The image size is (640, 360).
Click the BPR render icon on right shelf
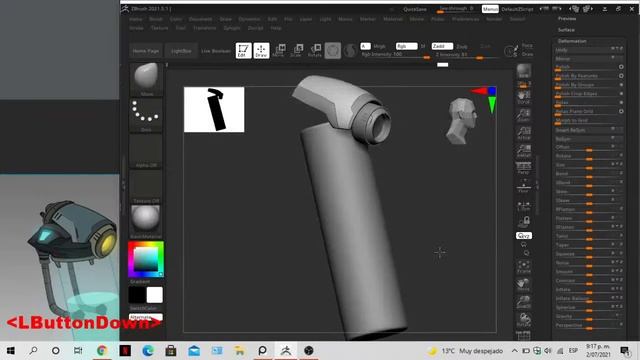pos(524,72)
